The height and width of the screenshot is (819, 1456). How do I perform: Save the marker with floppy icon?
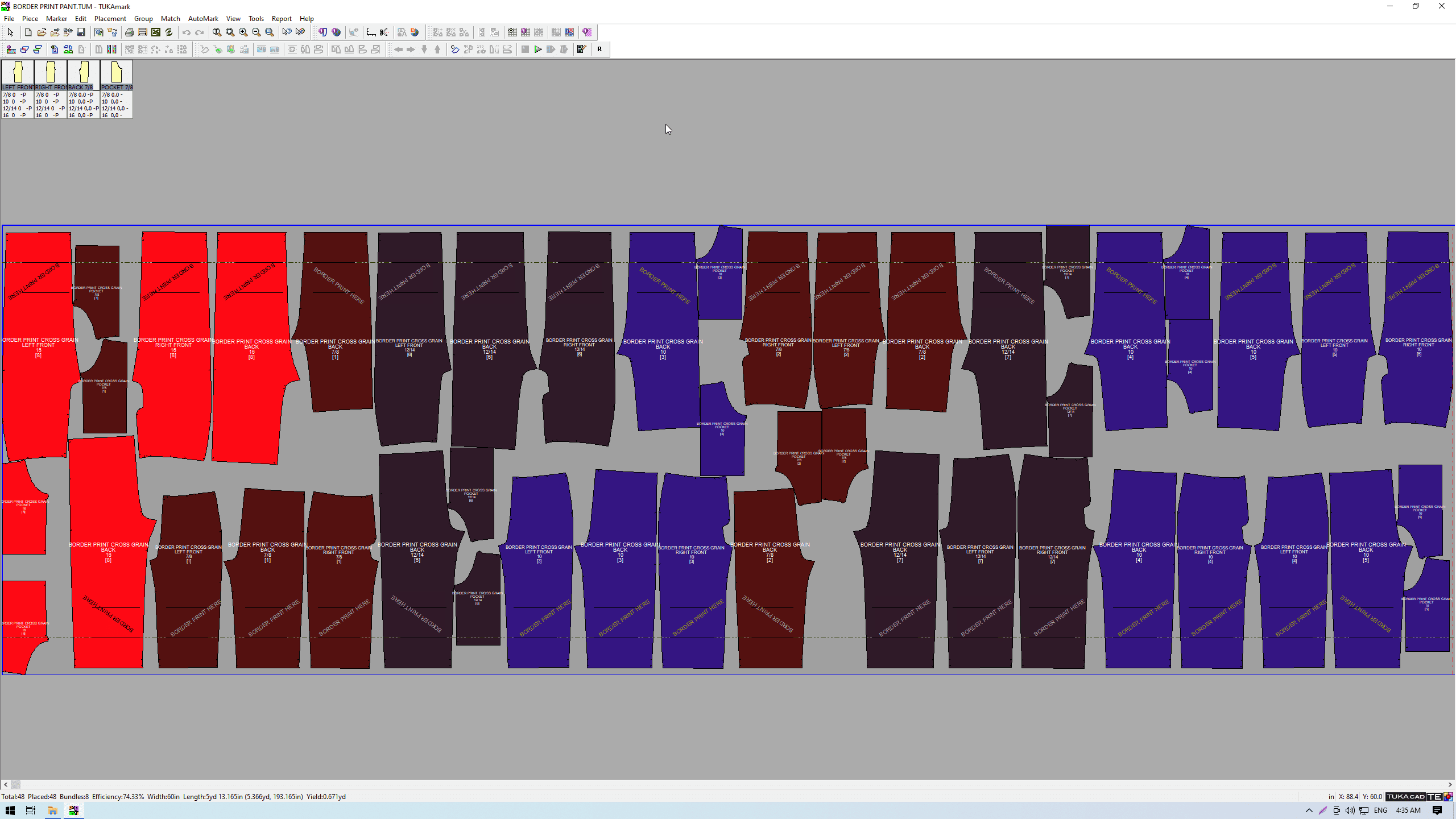[81, 32]
